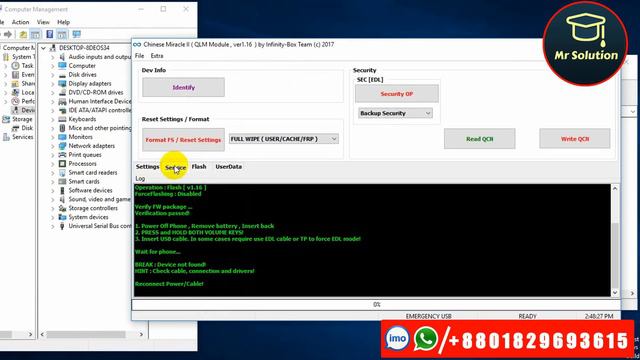Screen dimensions: 640x360
Task: Select the Task Scheduler tree item
Action: point(27,66)
